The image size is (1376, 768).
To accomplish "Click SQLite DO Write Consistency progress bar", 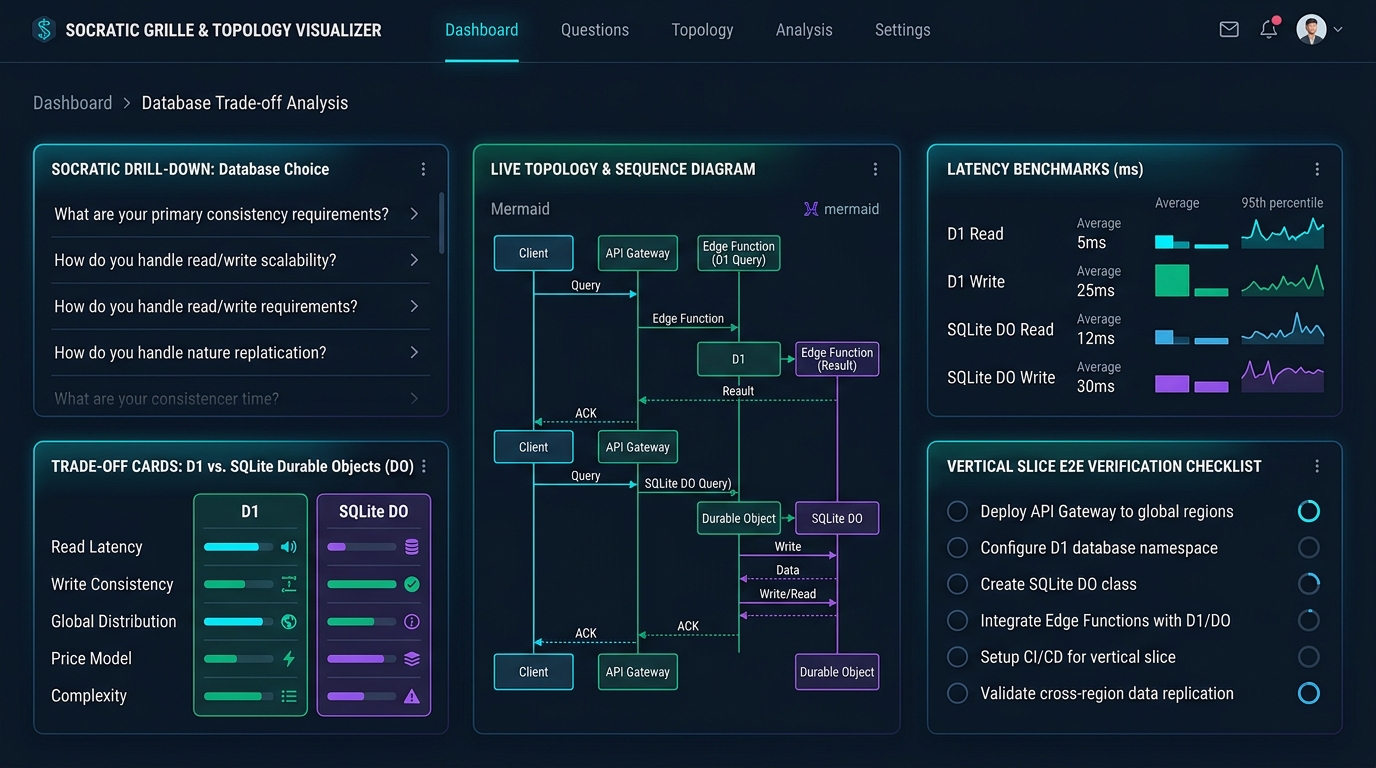I will tap(362, 584).
